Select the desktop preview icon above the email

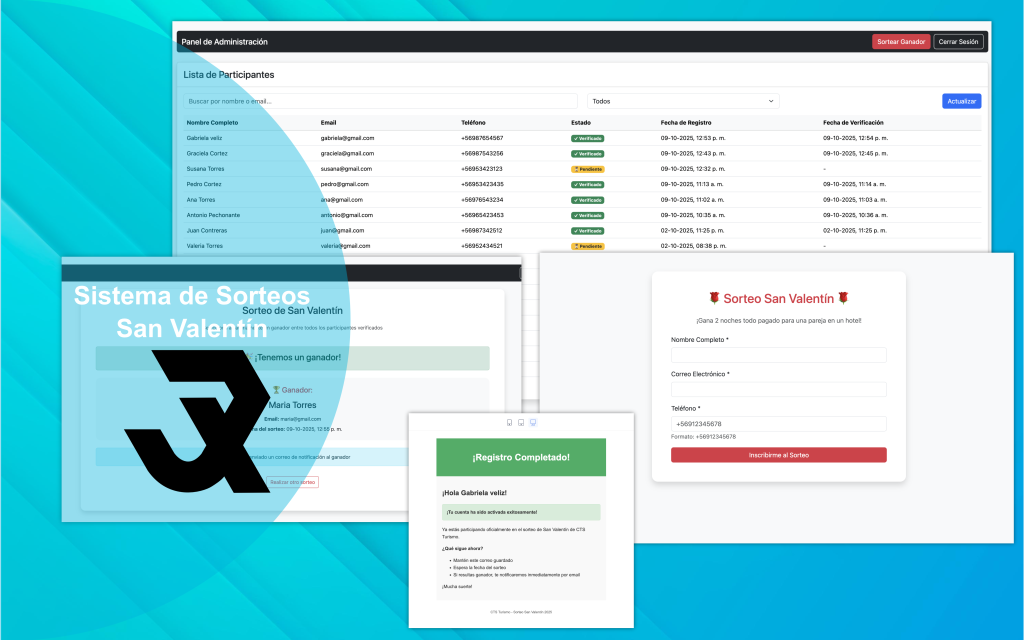[x=533, y=423]
